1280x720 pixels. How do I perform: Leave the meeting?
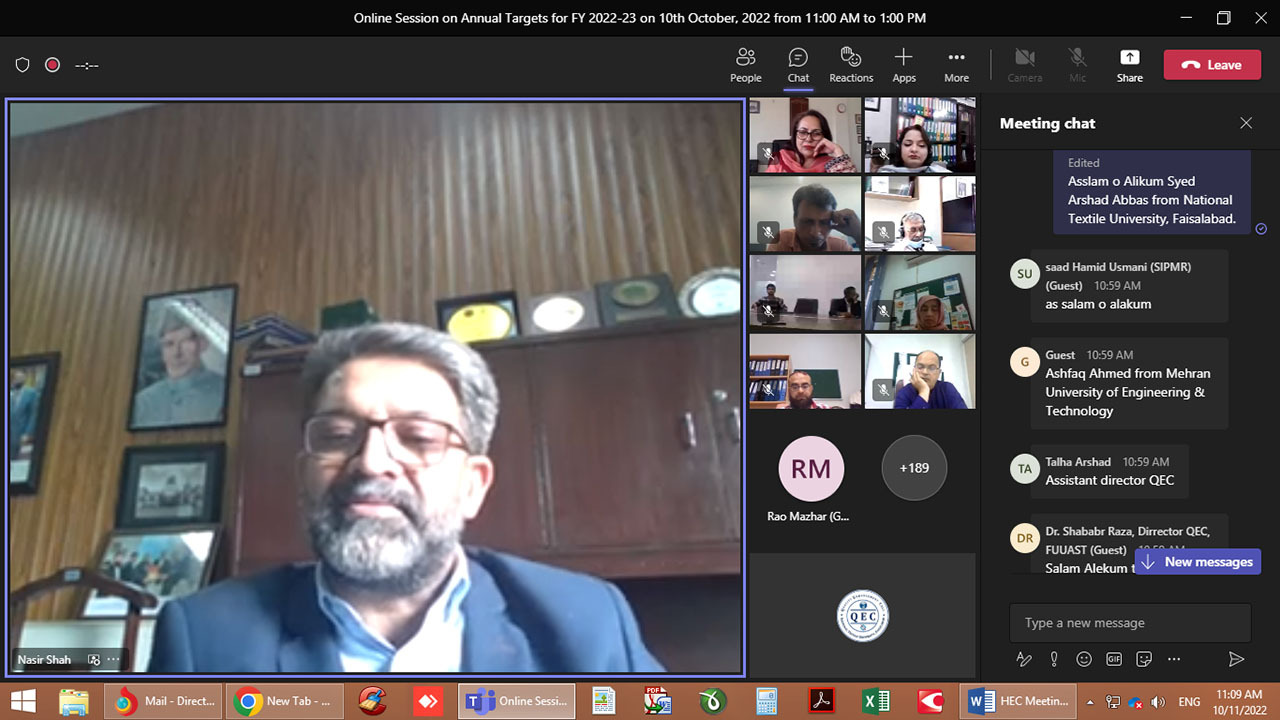pyautogui.click(x=1212, y=65)
